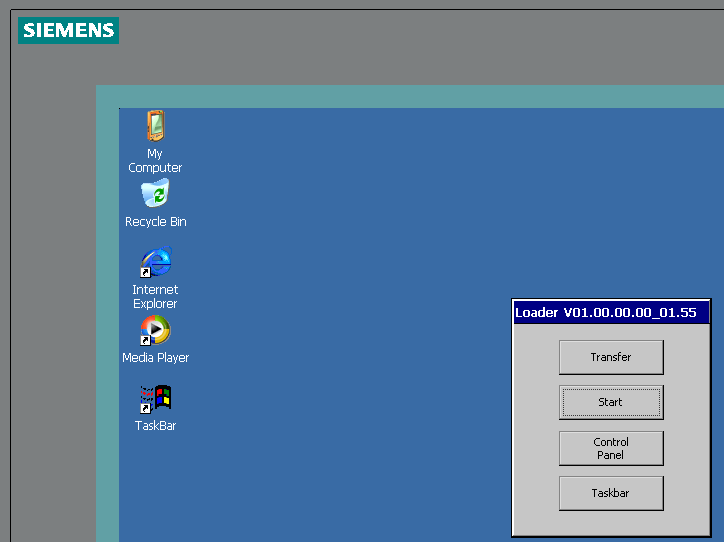Click the "TaskBar" desktop label text
Viewport: 724px width, 542px height.
156,425
